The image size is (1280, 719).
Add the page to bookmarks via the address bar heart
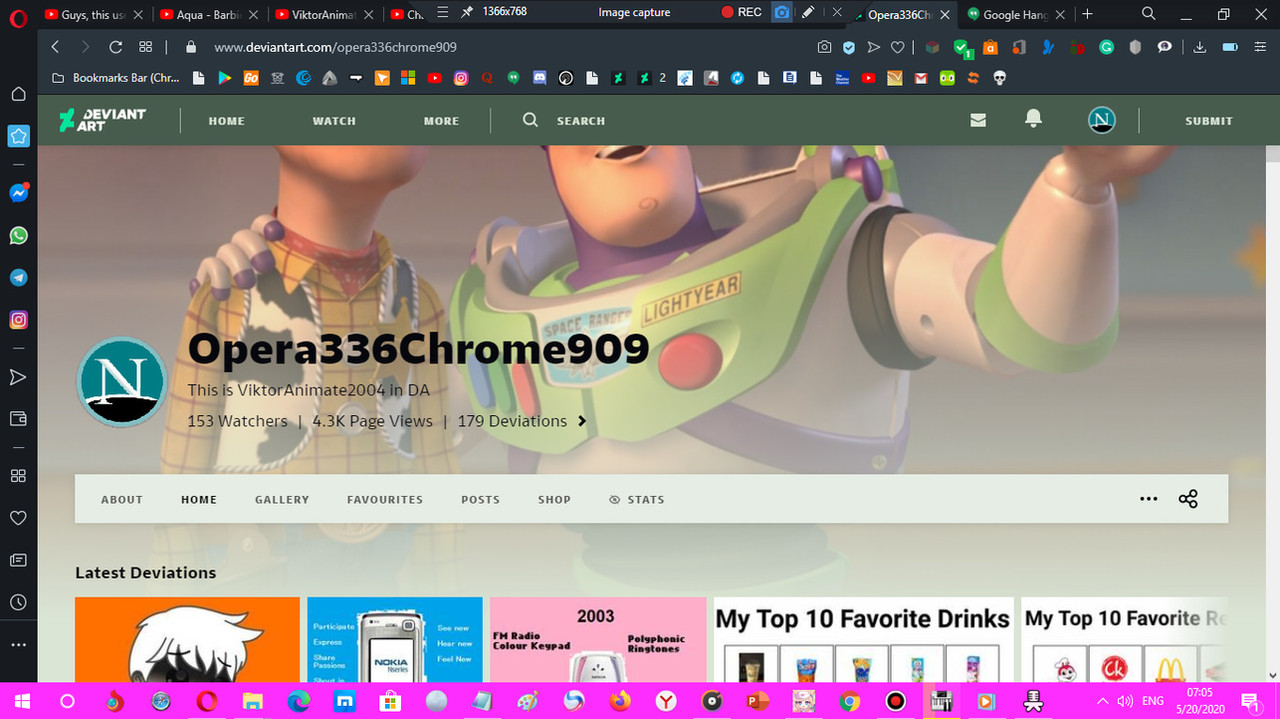898,47
